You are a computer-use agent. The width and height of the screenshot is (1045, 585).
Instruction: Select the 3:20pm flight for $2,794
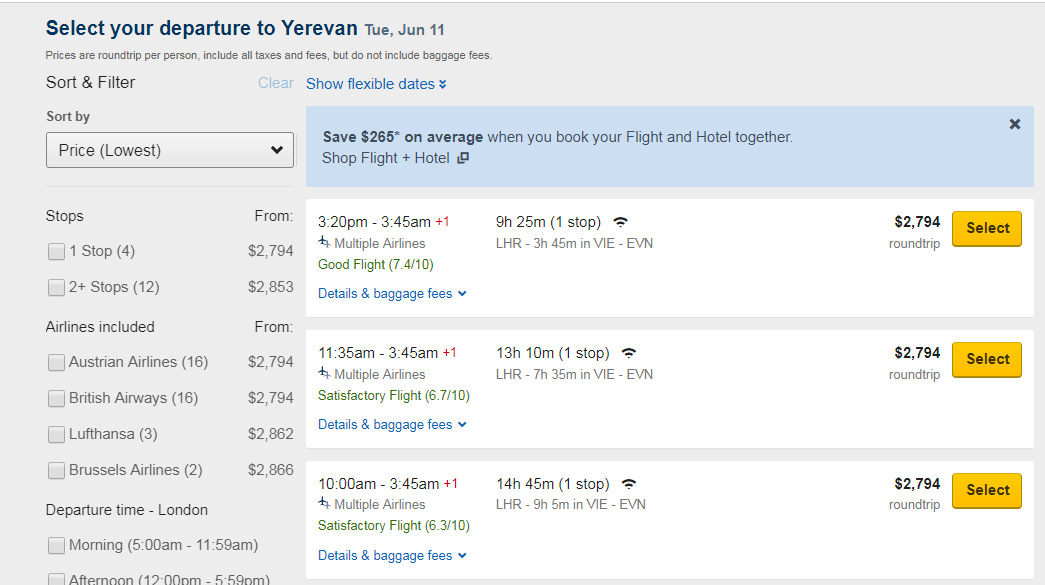coord(986,229)
